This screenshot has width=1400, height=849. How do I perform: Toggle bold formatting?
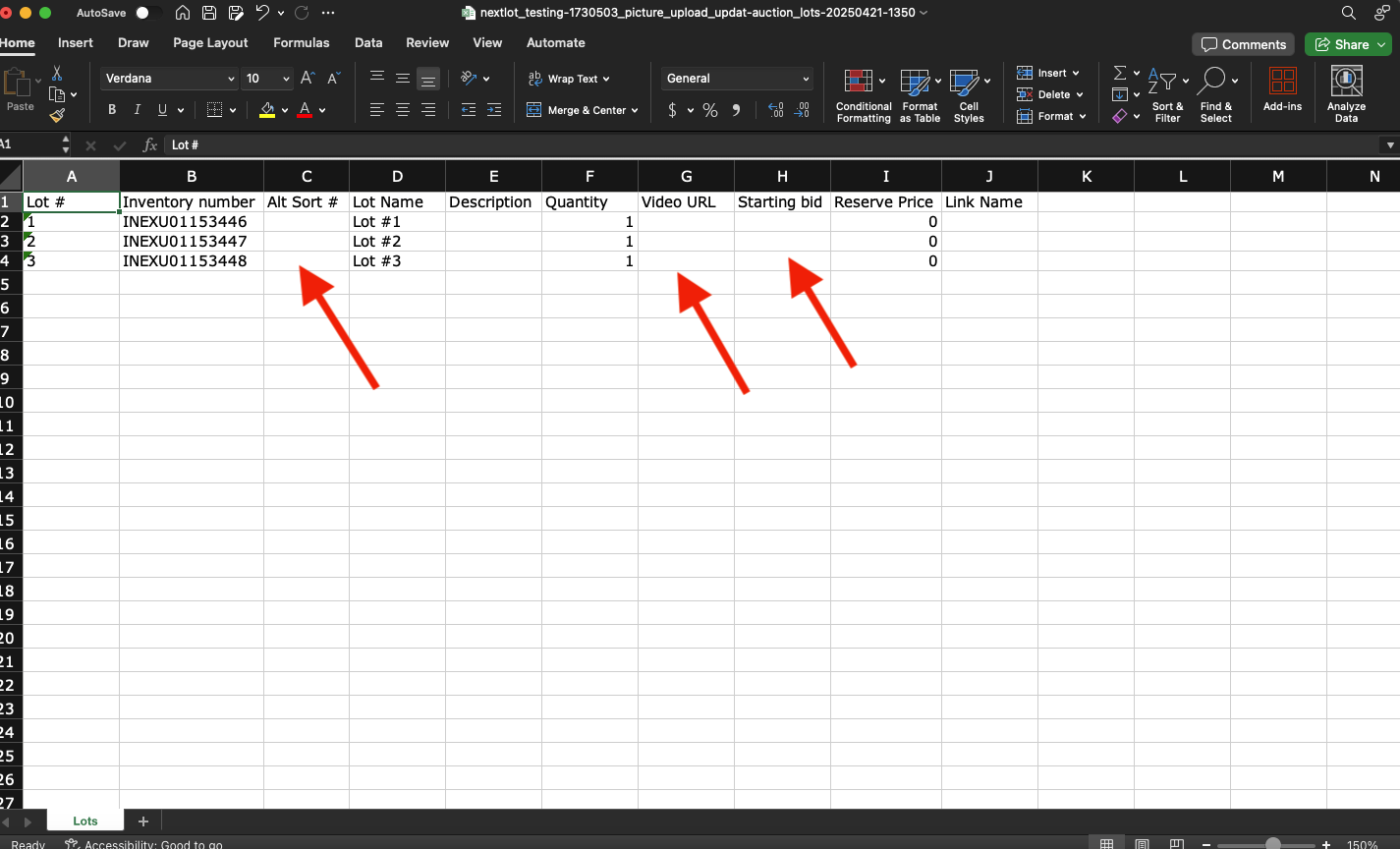112,110
